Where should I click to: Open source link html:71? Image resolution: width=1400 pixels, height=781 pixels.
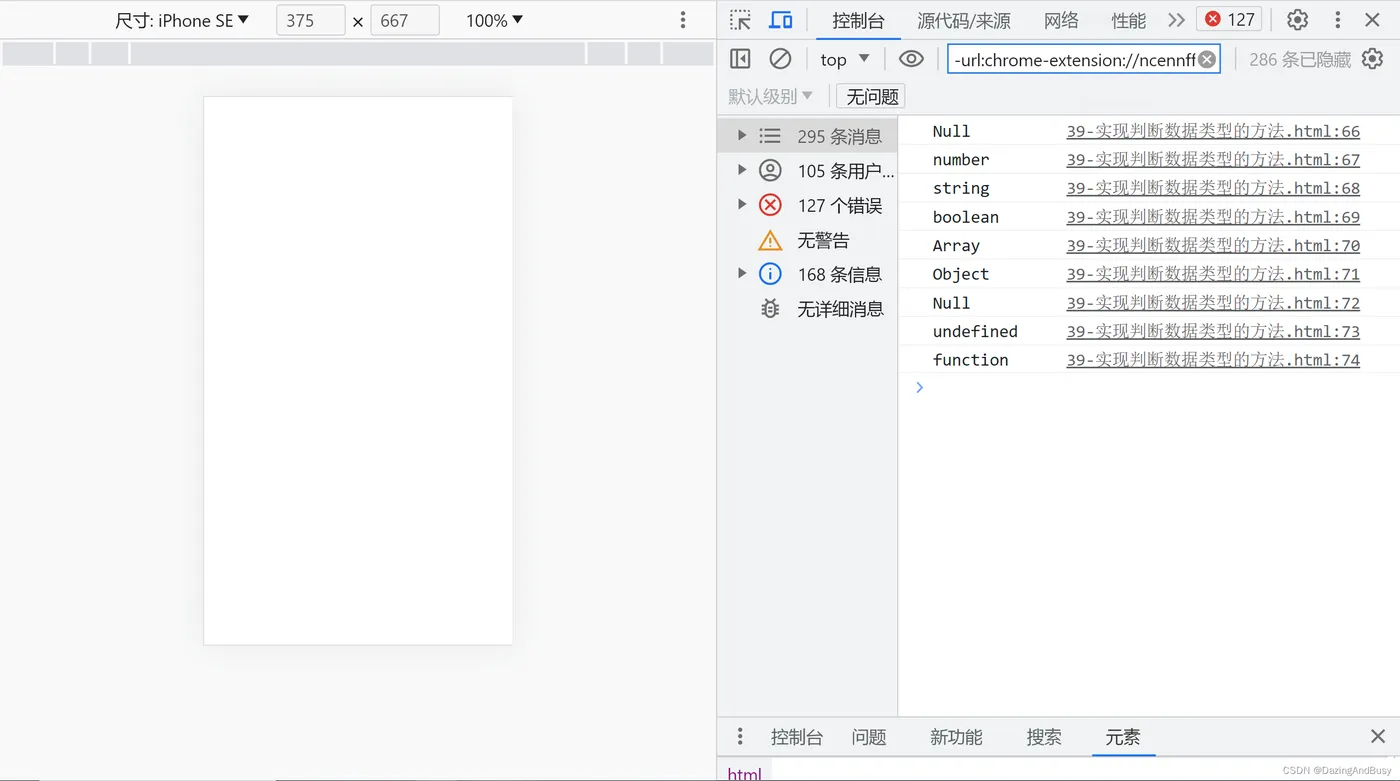tap(1213, 274)
